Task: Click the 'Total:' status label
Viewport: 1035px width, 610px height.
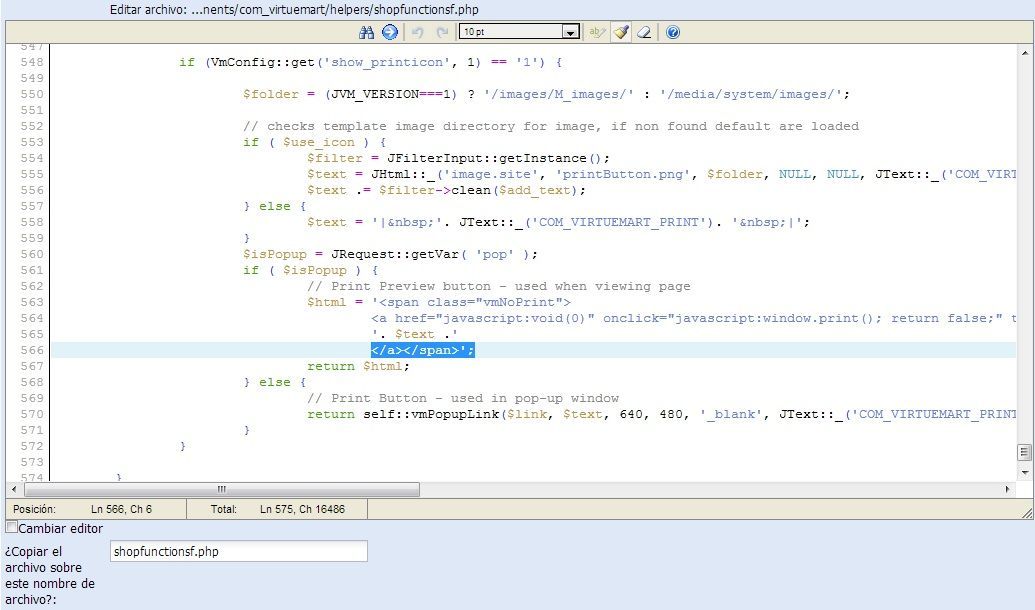Action: pyautogui.click(x=224, y=509)
